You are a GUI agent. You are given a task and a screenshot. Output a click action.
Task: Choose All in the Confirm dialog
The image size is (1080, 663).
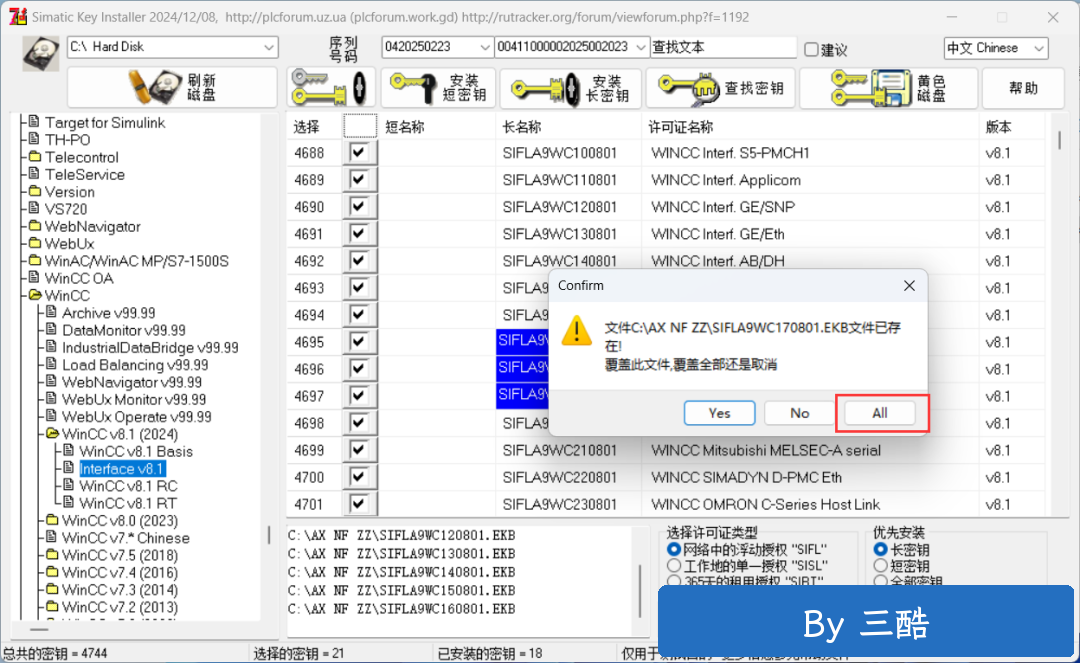(x=880, y=412)
